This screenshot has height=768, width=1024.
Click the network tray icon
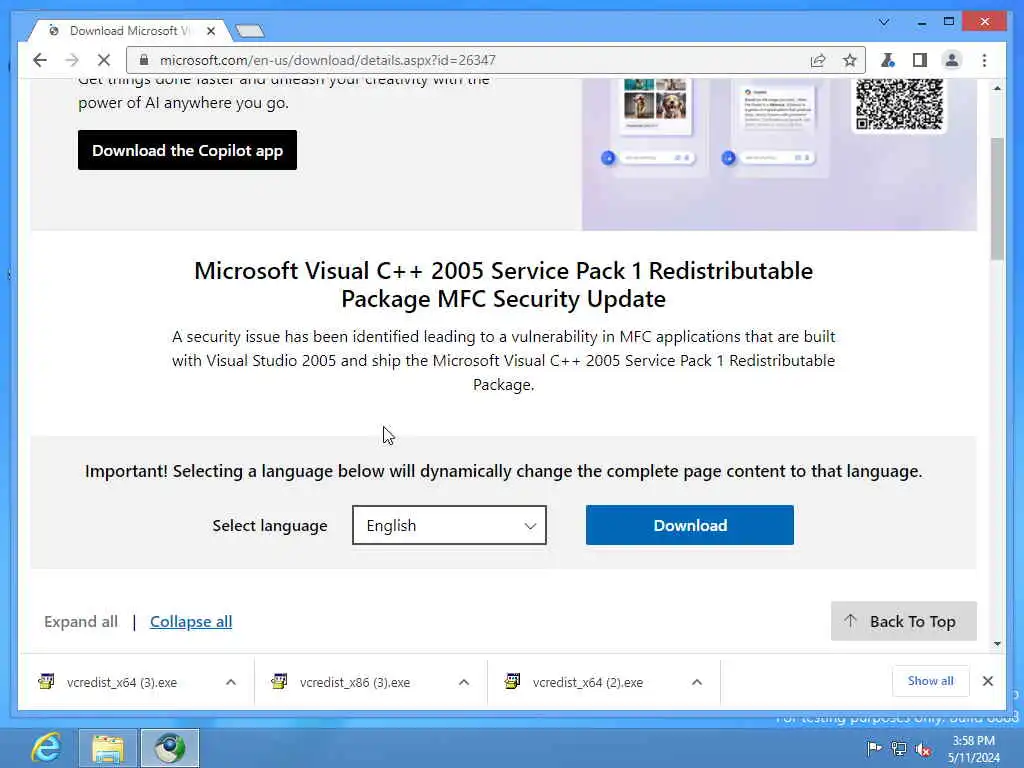pos(899,748)
